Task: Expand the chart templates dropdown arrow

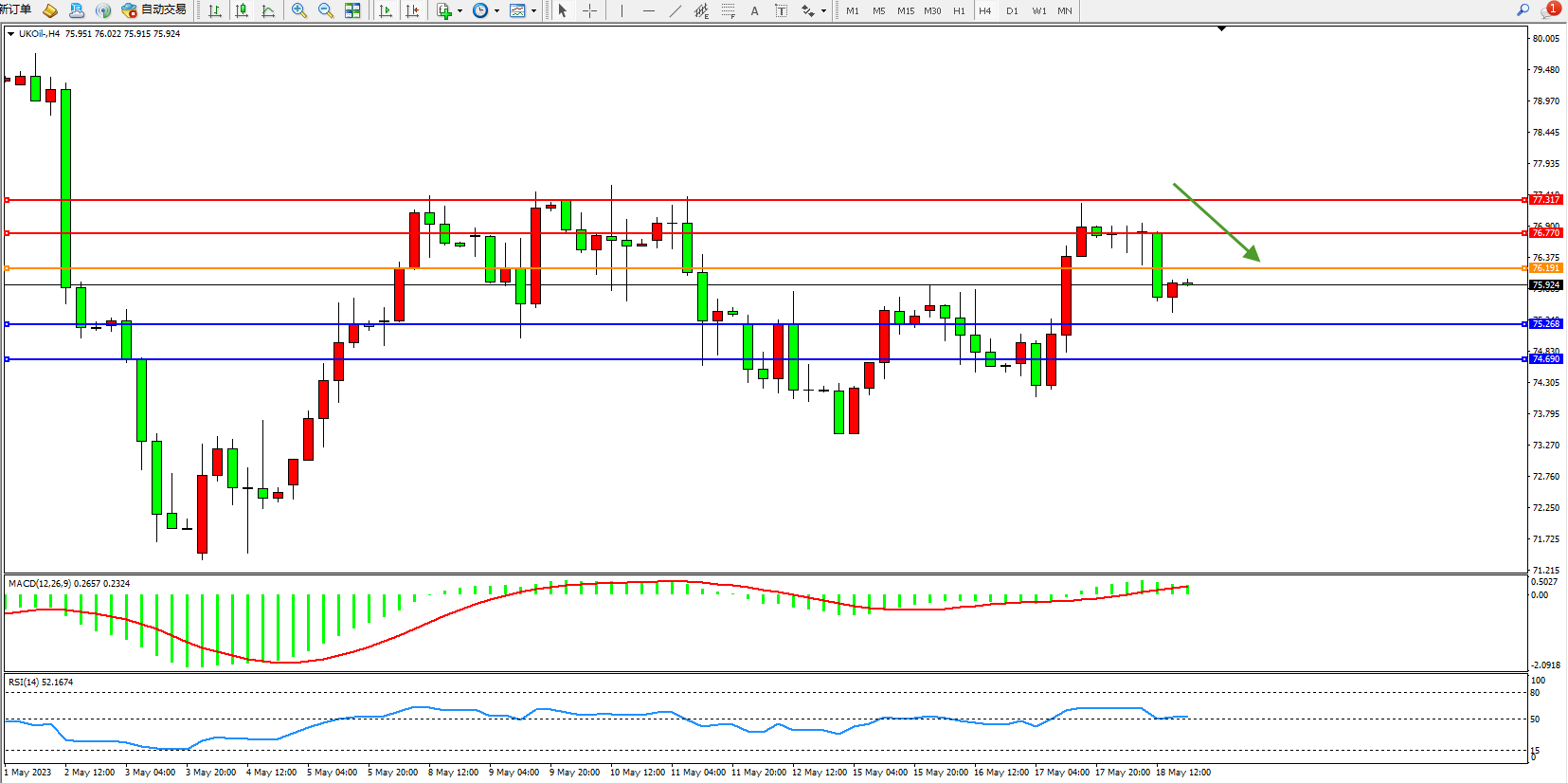Action: coord(533,11)
